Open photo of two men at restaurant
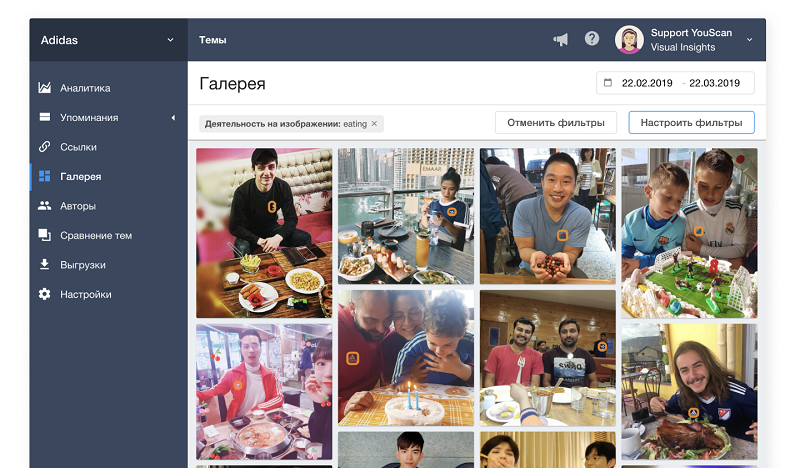The image size is (800, 468). click(547, 358)
